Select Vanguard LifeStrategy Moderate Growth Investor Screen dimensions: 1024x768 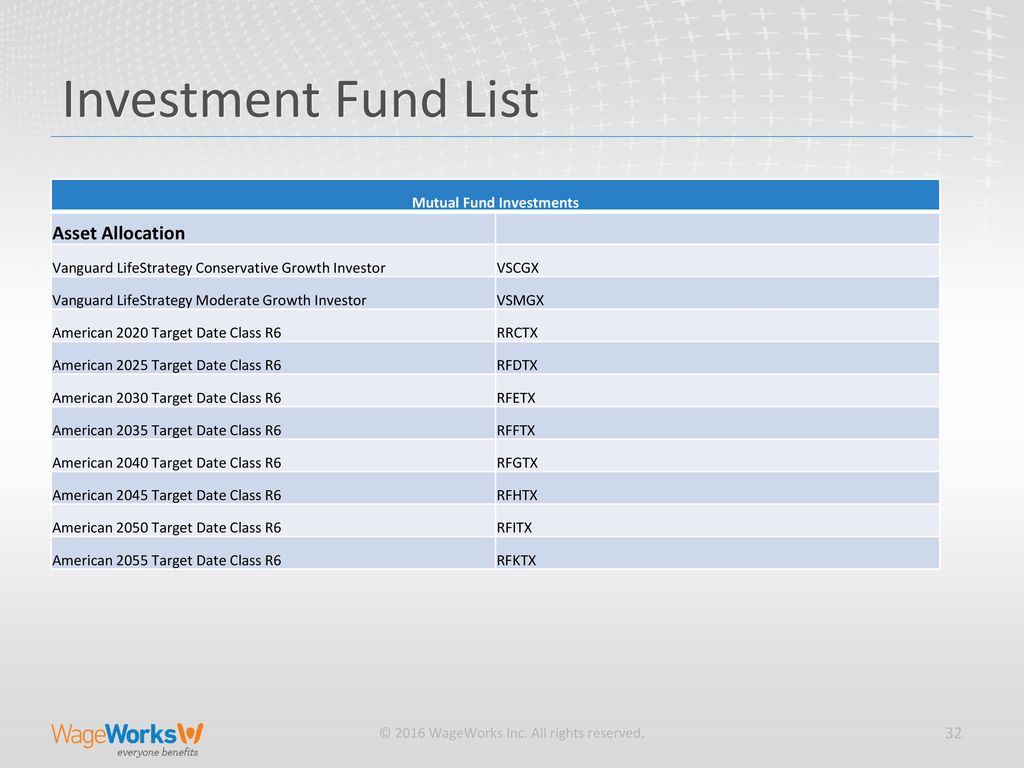click(x=209, y=300)
